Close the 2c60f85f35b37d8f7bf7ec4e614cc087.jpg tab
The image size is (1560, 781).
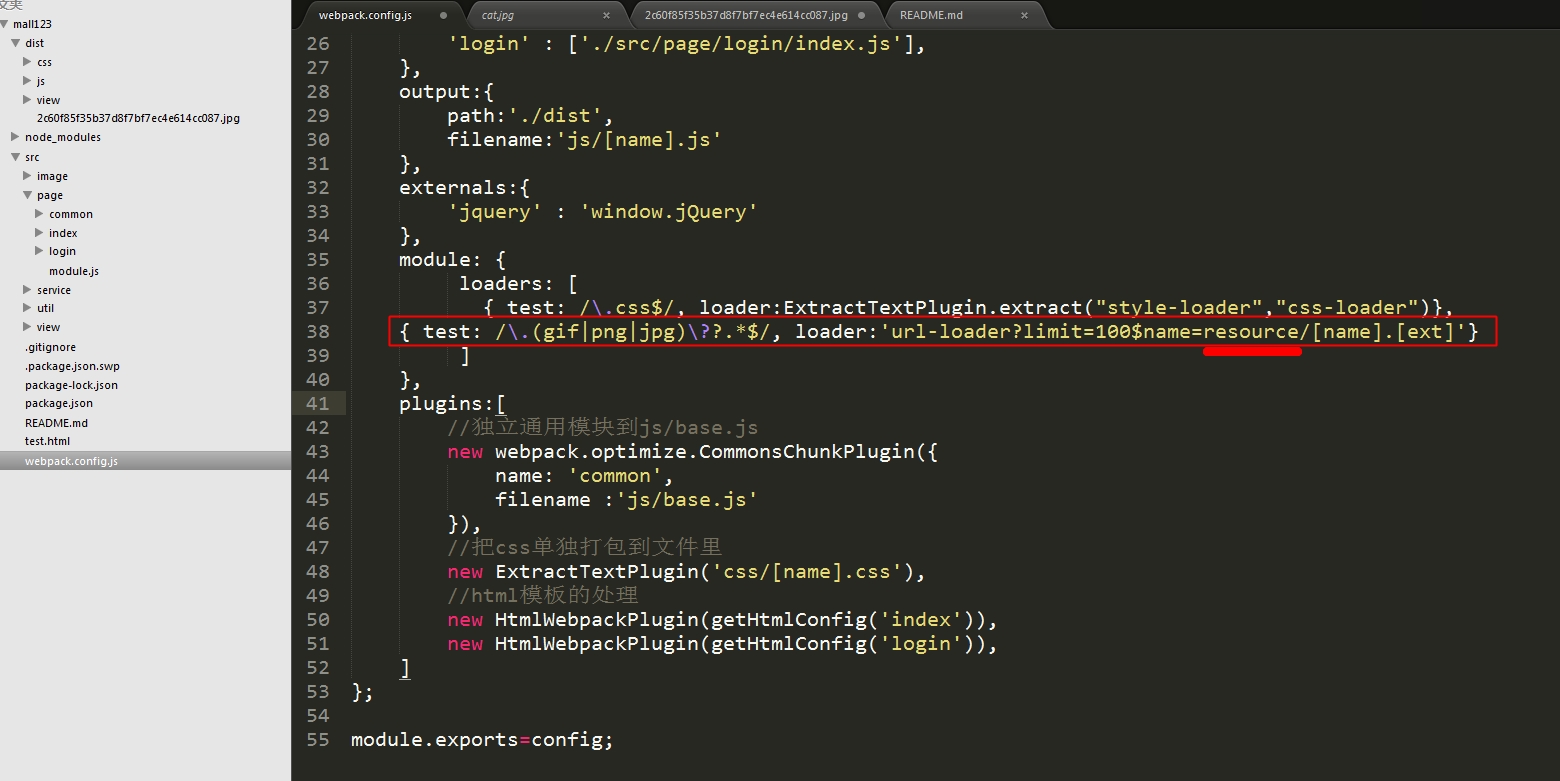[861, 16]
